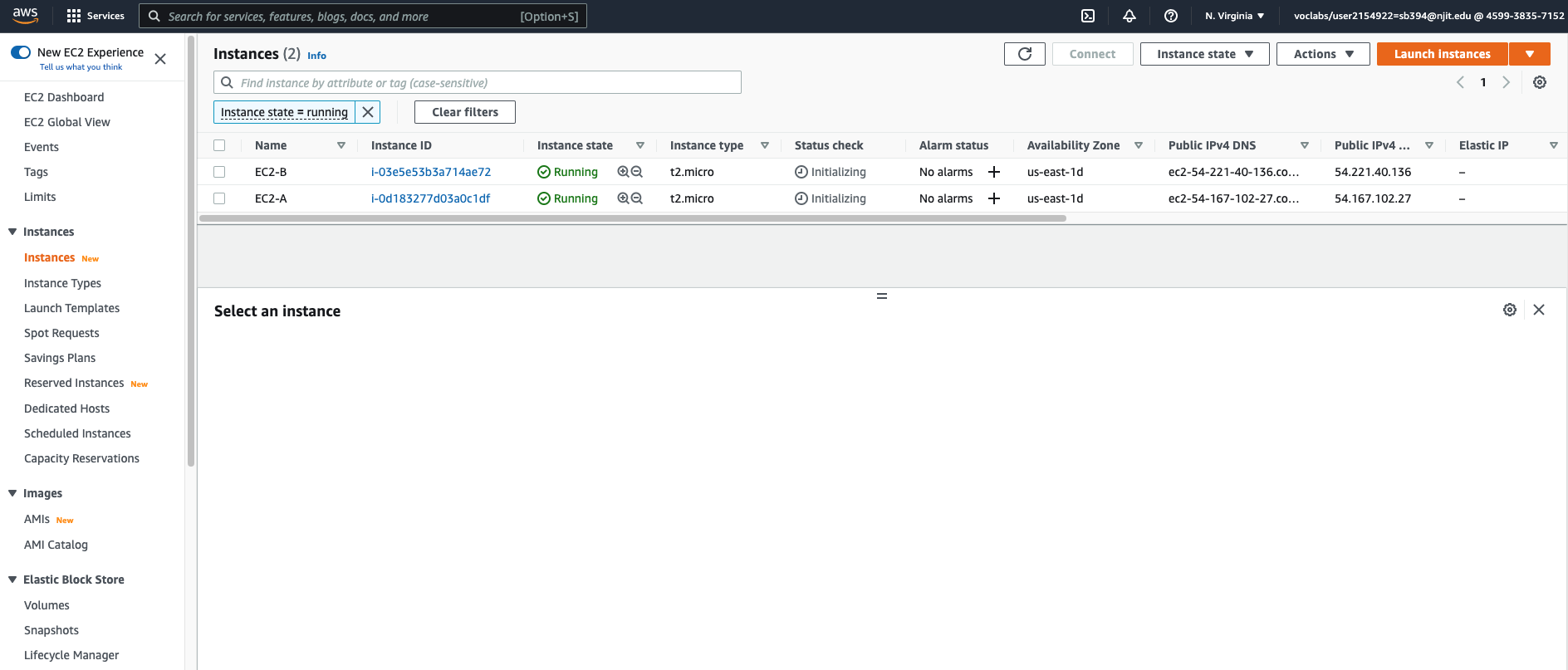Refresh the instances list
Screen dimensions: 1568x670
(x=1025, y=54)
